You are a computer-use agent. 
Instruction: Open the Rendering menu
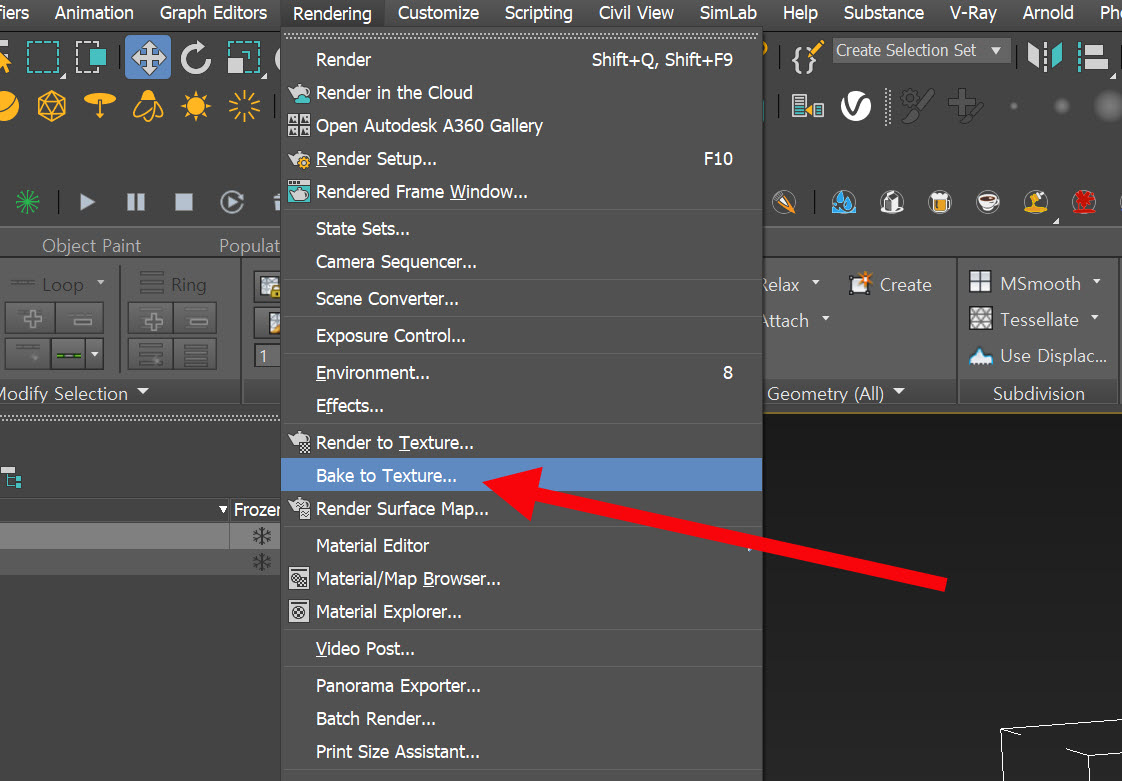tap(332, 14)
